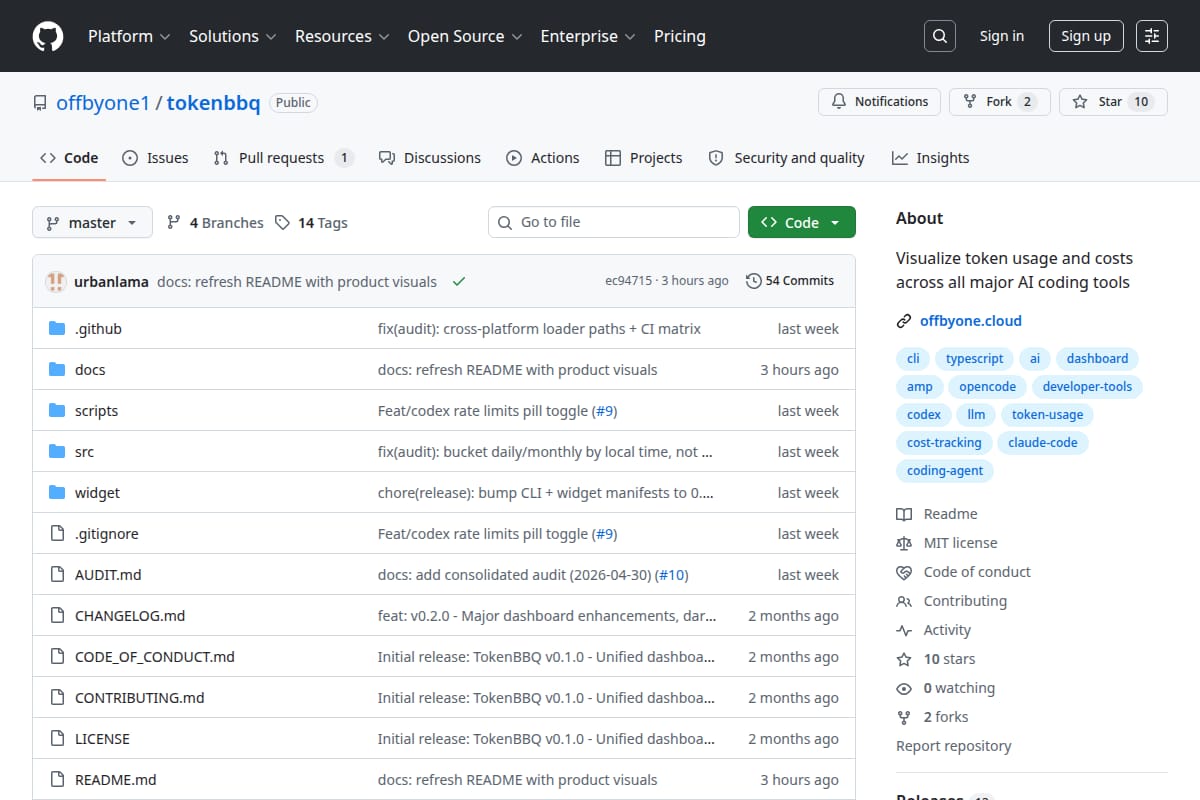Click the repository icon before offbyone1
This screenshot has height=800, width=1200.
point(40,103)
